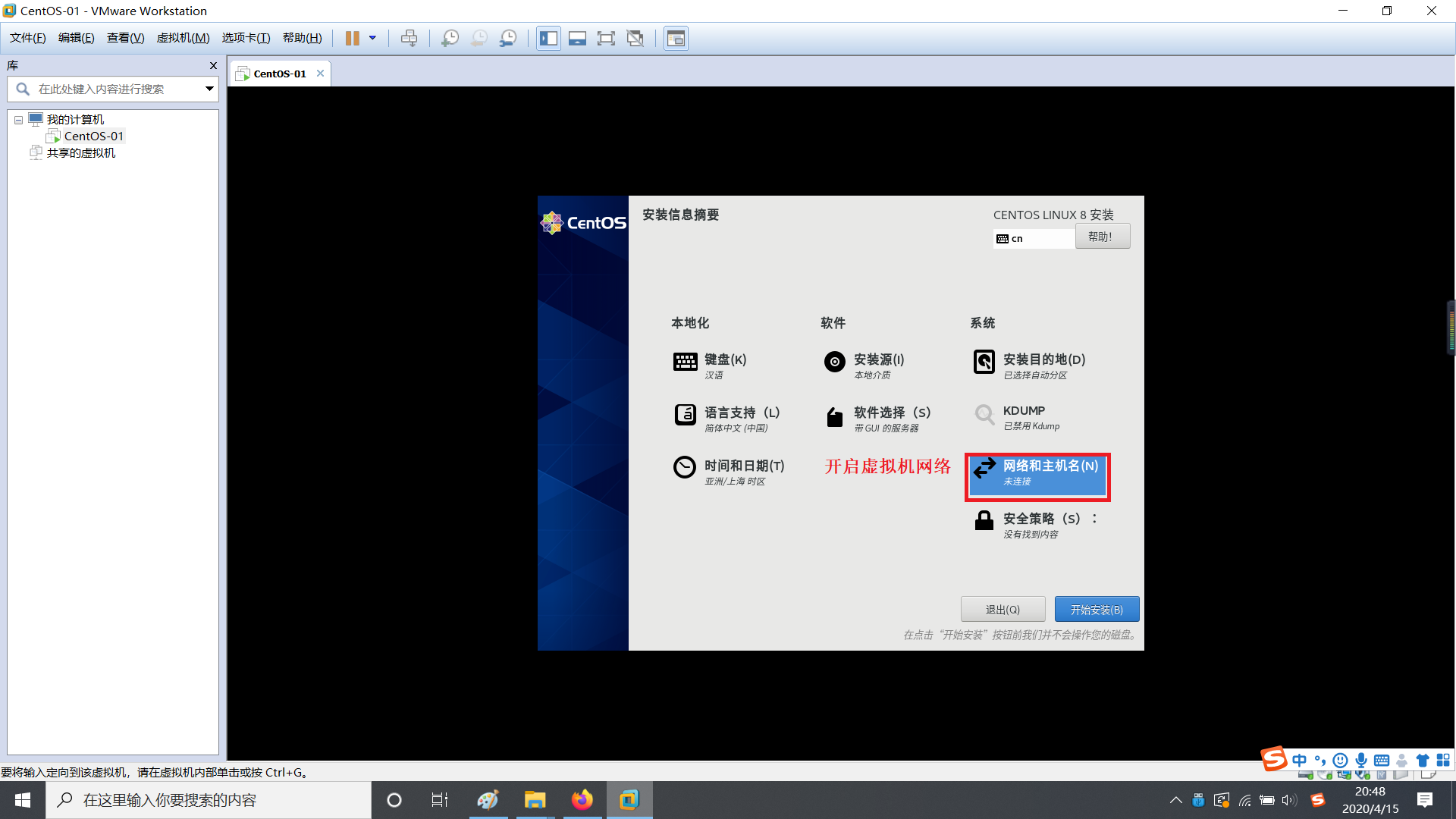Send Ctrl+Alt+Del to the virtual machine
The image size is (1456, 819).
point(409,38)
